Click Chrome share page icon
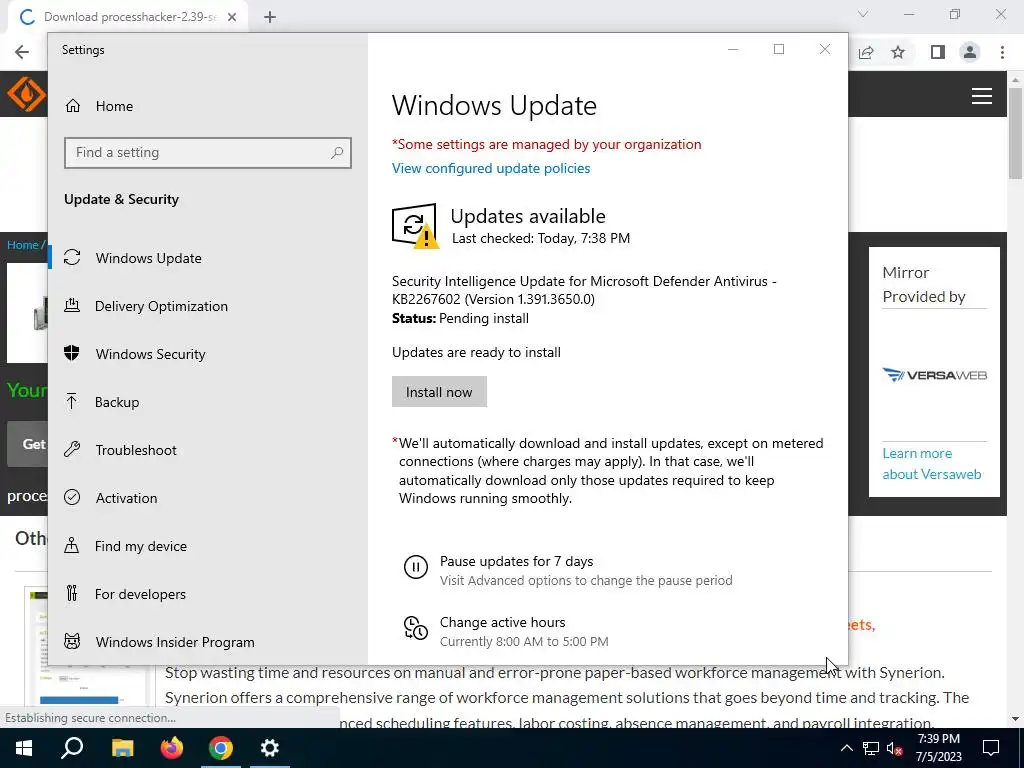Image resolution: width=1024 pixels, height=768 pixels. [866, 52]
